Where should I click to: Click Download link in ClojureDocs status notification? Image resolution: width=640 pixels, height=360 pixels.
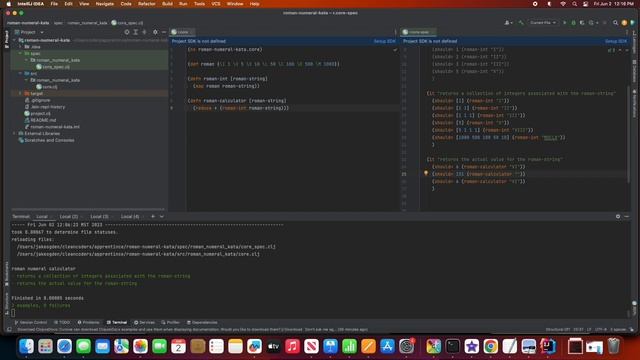[294, 329]
